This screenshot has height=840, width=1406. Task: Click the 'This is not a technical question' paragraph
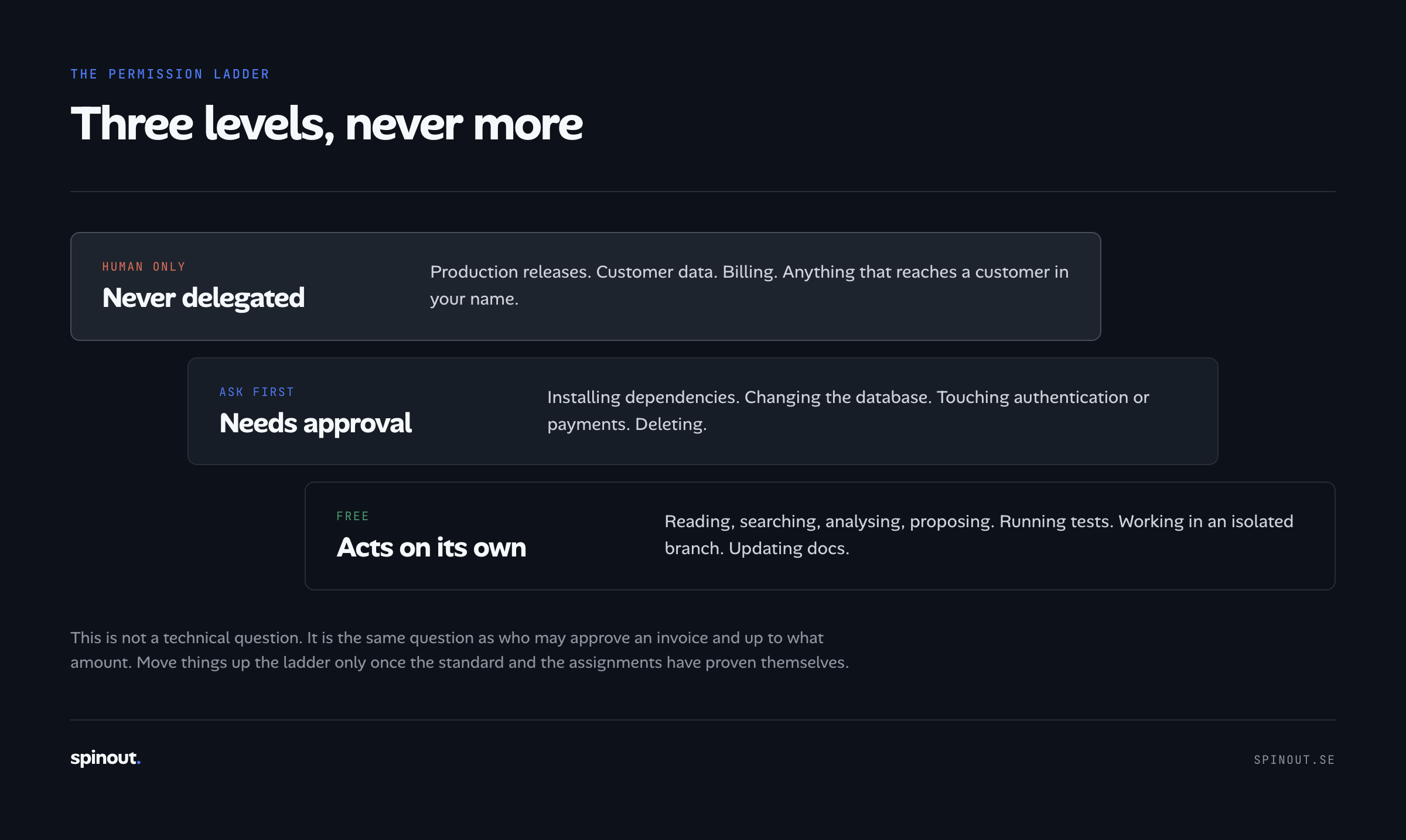coord(460,650)
